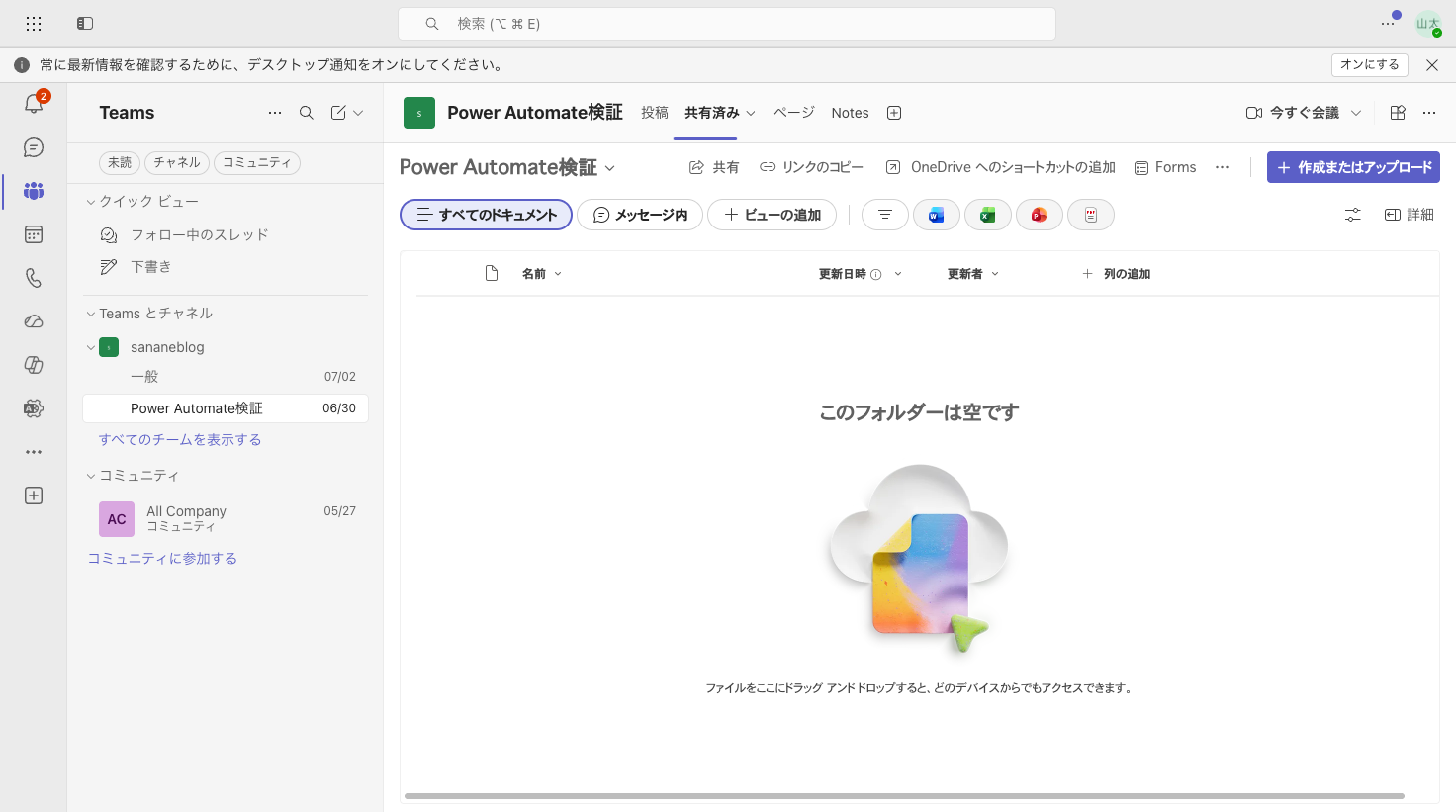Open the 詳細 details pane

(x=1410, y=215)
